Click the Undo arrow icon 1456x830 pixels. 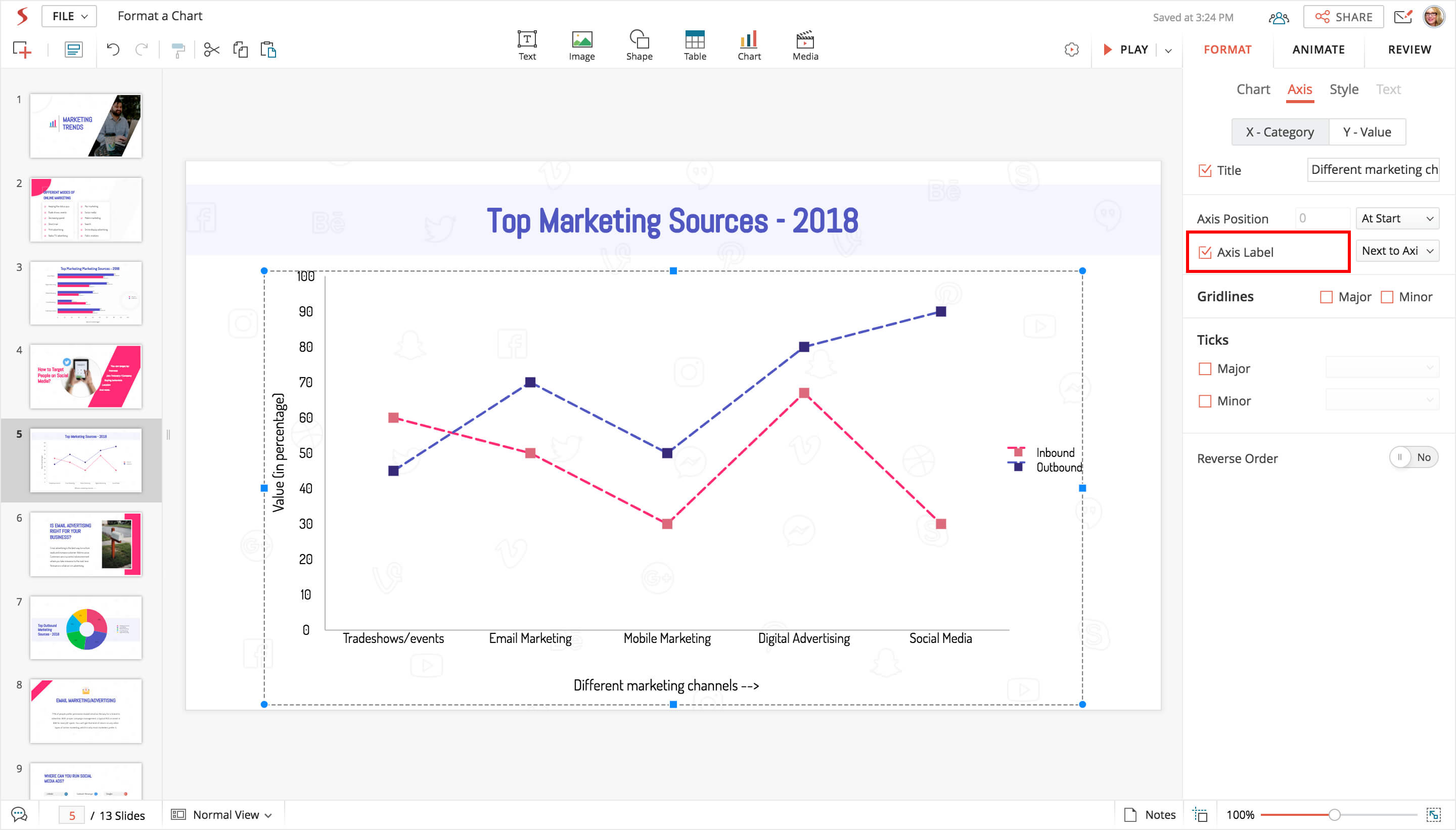[113, 50]
